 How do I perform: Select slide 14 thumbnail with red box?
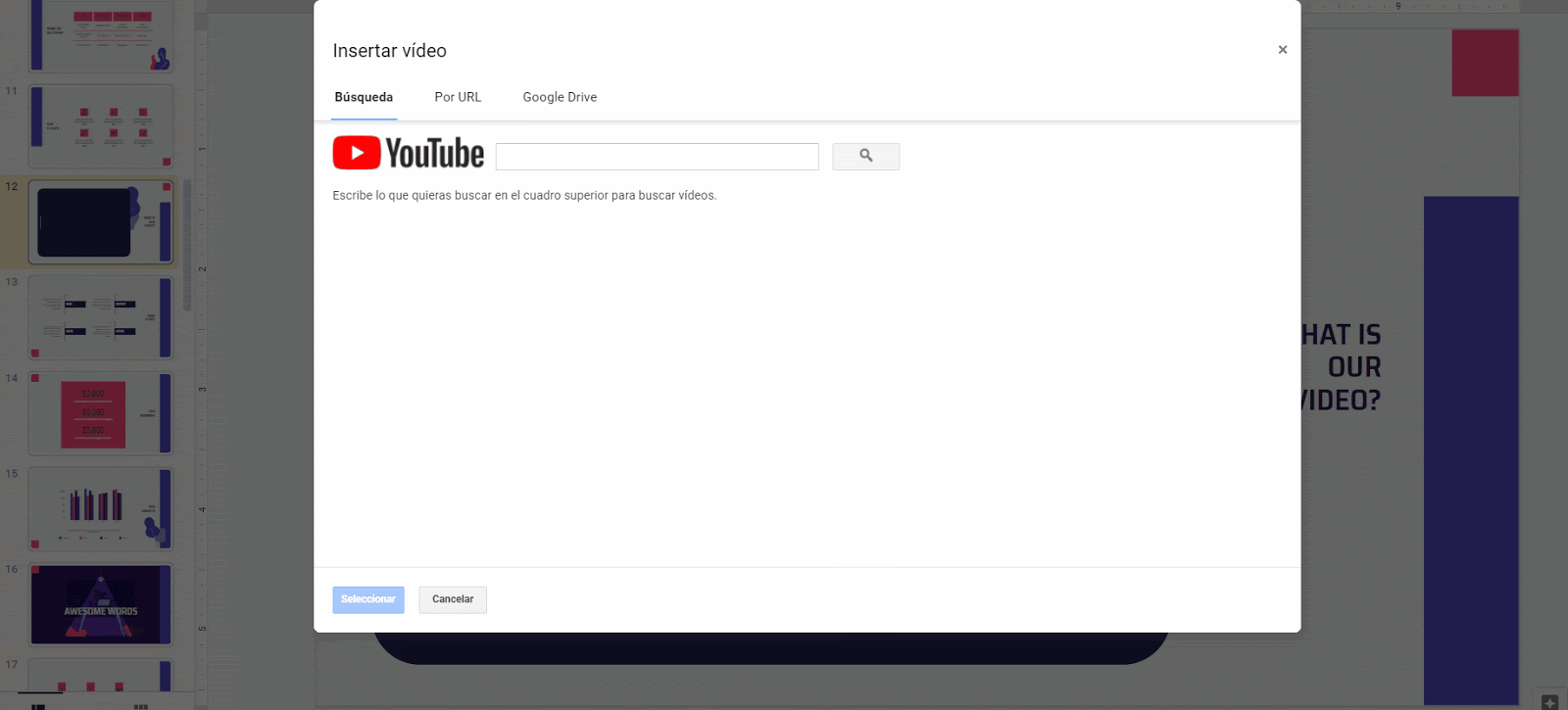pos(101,413)
